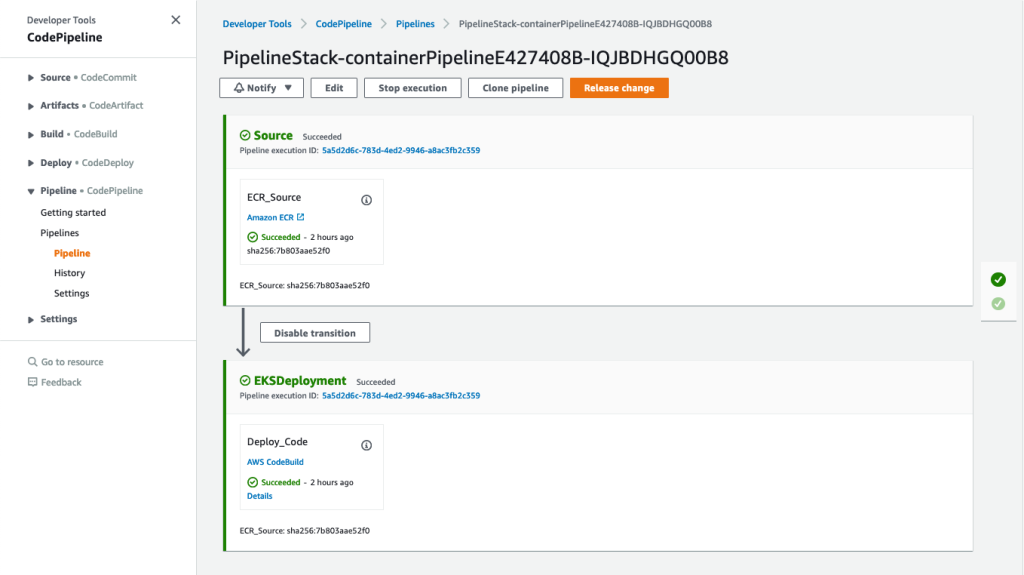The width and height of the screenshot is (1024, 575).
Task: Click sha256:7b803aae52f0 in ECR_Source card
Action: [x=288, y=250]
